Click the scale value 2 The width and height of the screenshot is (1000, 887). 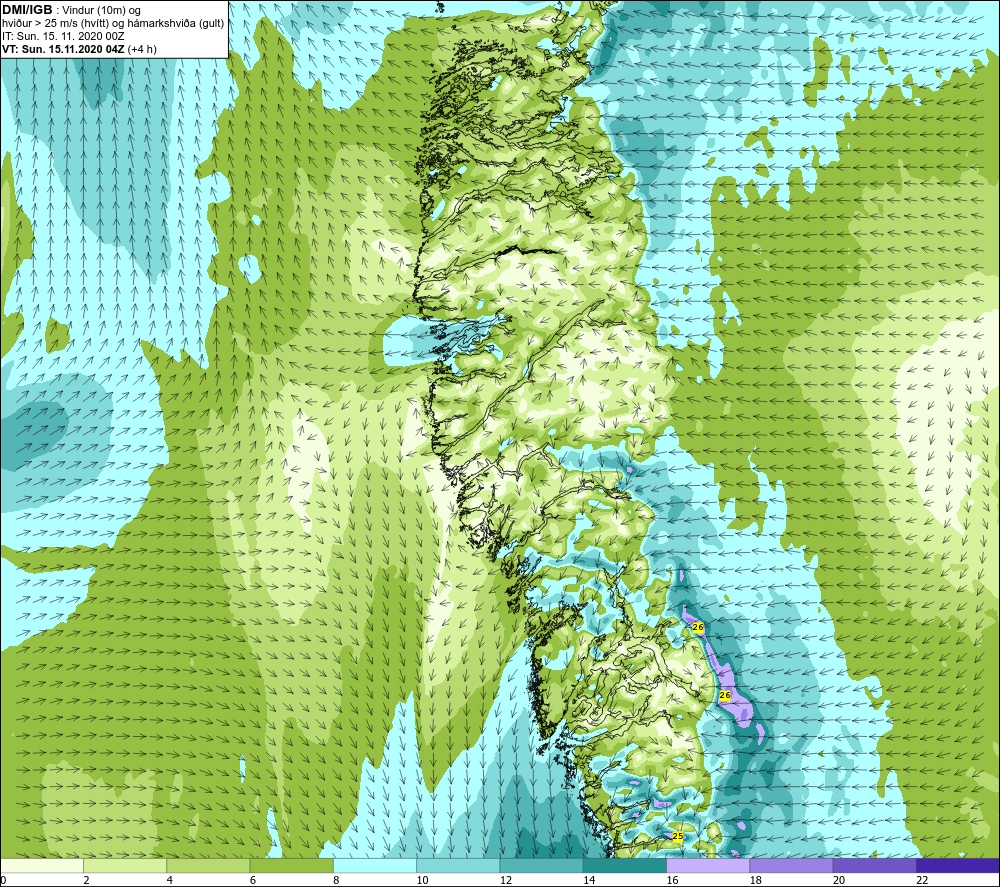(x=86, y=881)
